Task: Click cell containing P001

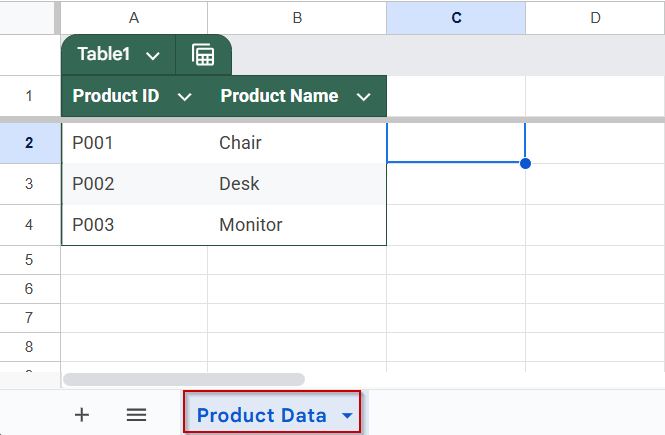Action: click(134, 143)
